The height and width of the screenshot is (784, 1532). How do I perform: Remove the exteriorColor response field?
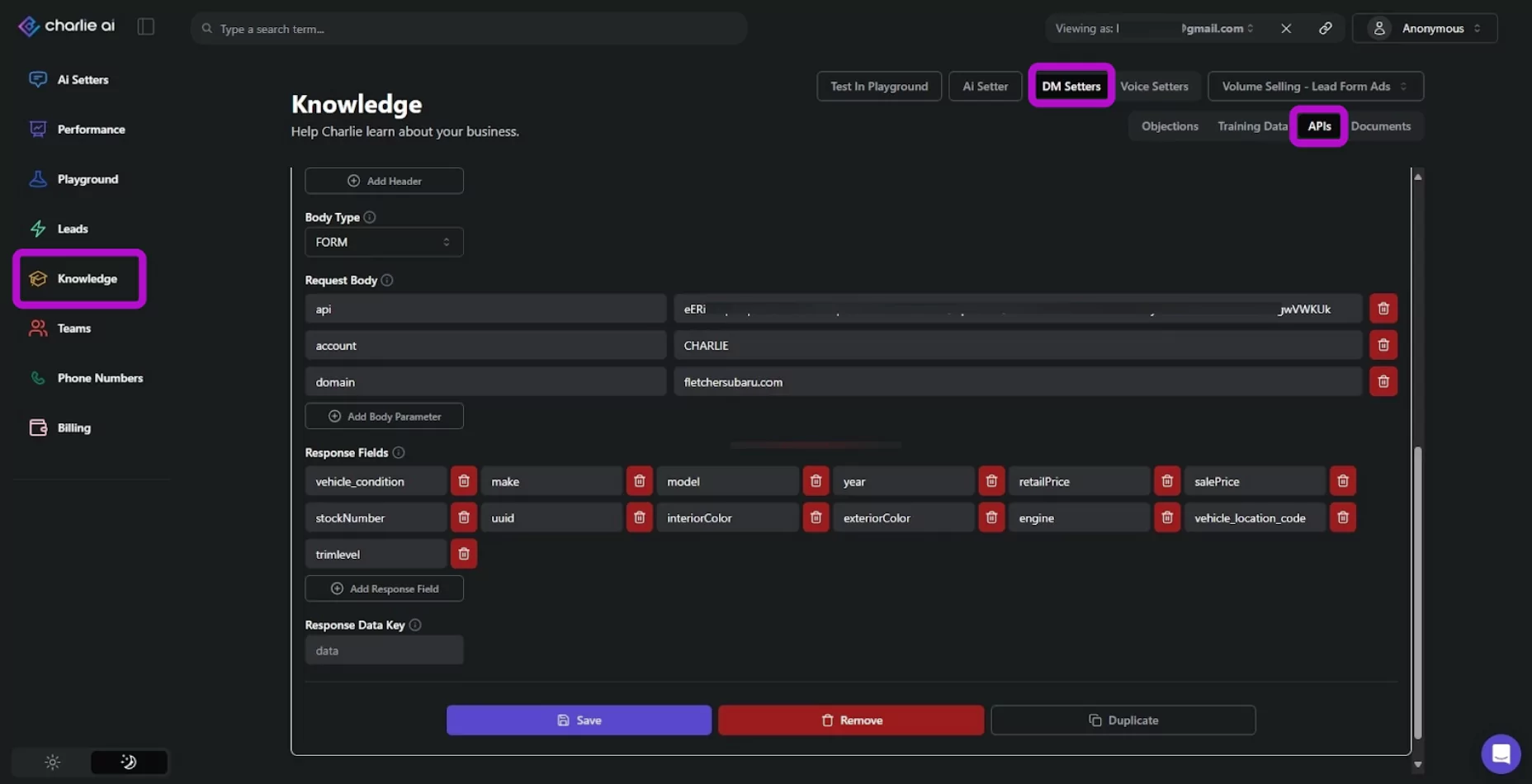point(991,517)
